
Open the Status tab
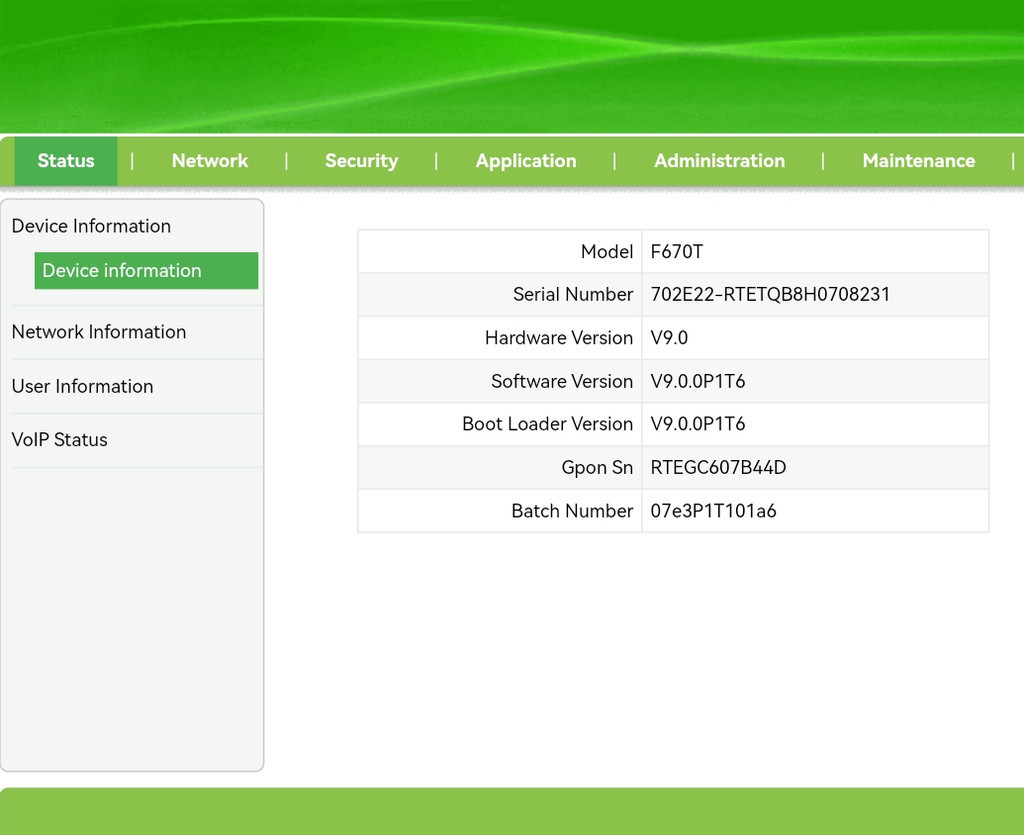66,161
